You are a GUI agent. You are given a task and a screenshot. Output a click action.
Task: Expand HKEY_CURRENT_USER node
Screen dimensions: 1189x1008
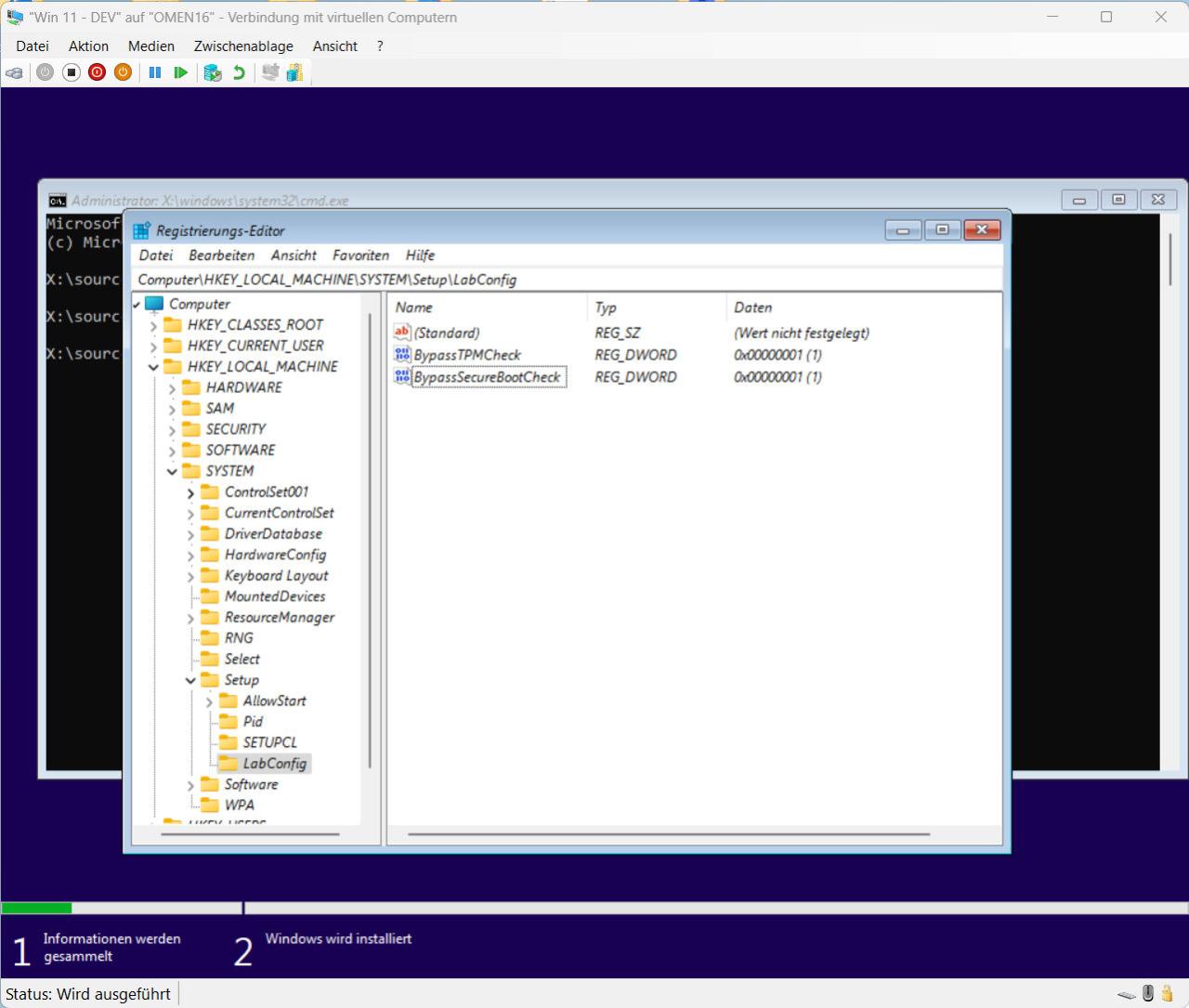tap(153, 346)
